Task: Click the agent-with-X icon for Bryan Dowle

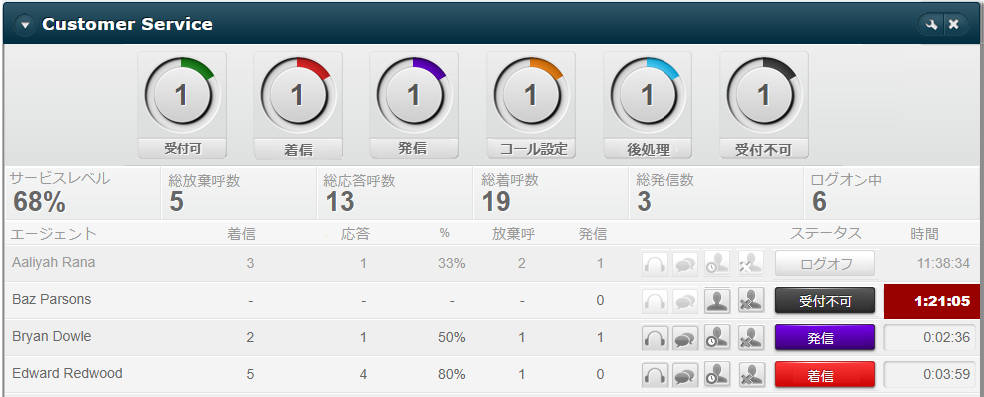Action: click(751, 338)
